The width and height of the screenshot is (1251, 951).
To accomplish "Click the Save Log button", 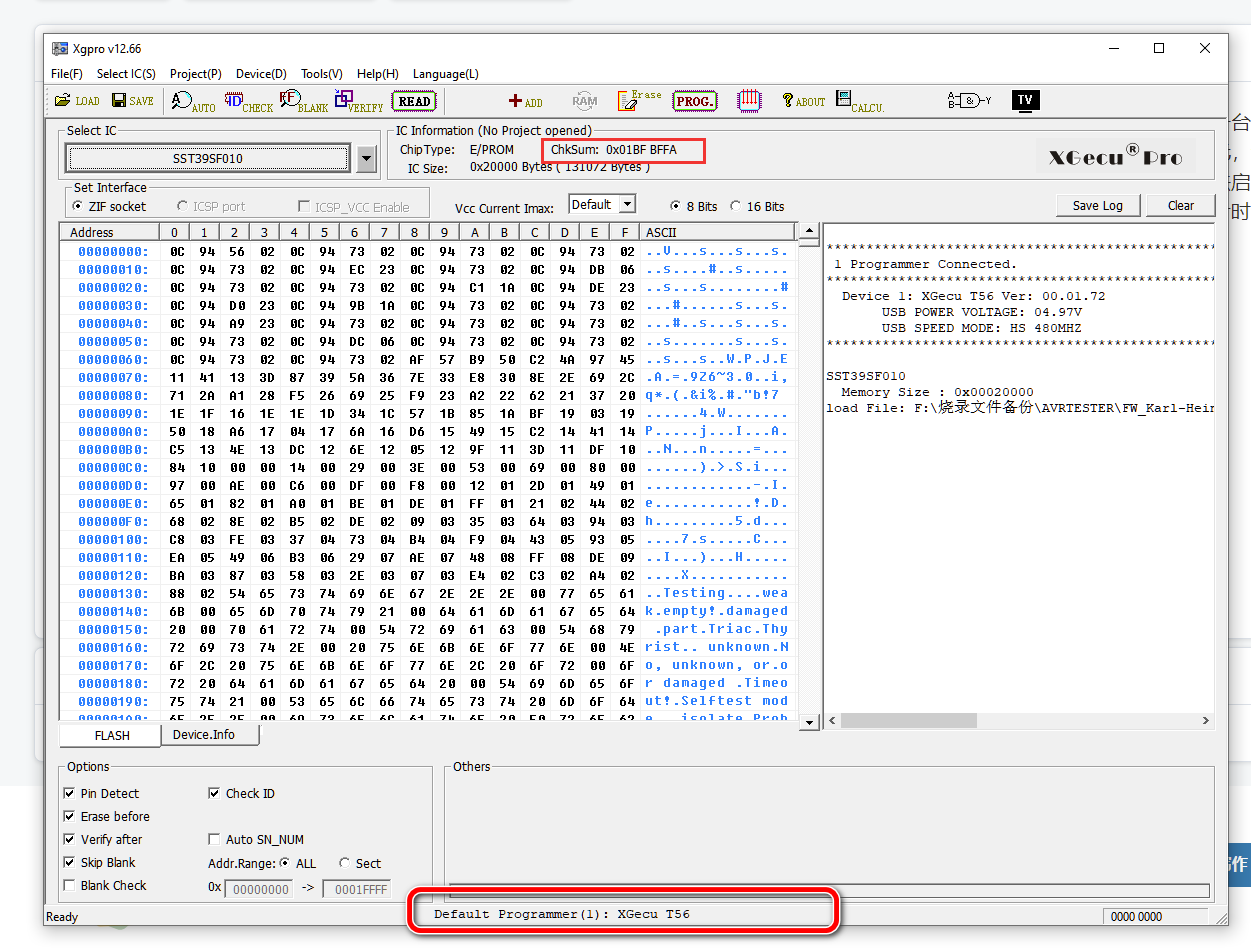I will (1097, 205).
